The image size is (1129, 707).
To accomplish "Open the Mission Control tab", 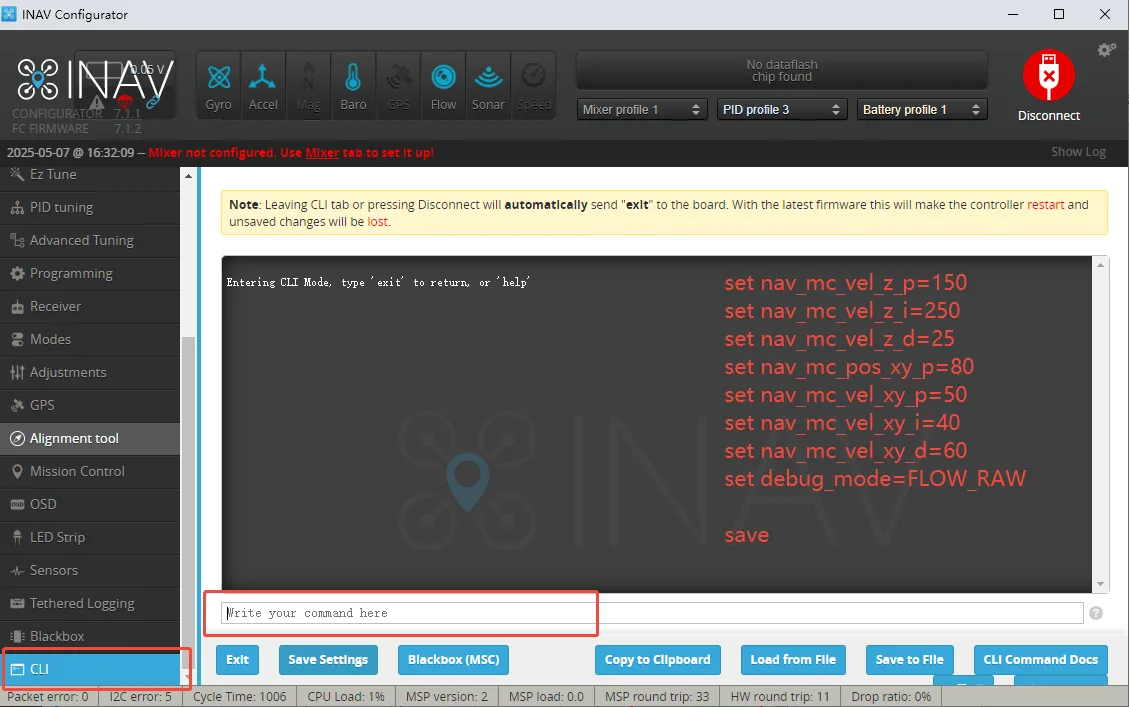I will tap(90, 472).
